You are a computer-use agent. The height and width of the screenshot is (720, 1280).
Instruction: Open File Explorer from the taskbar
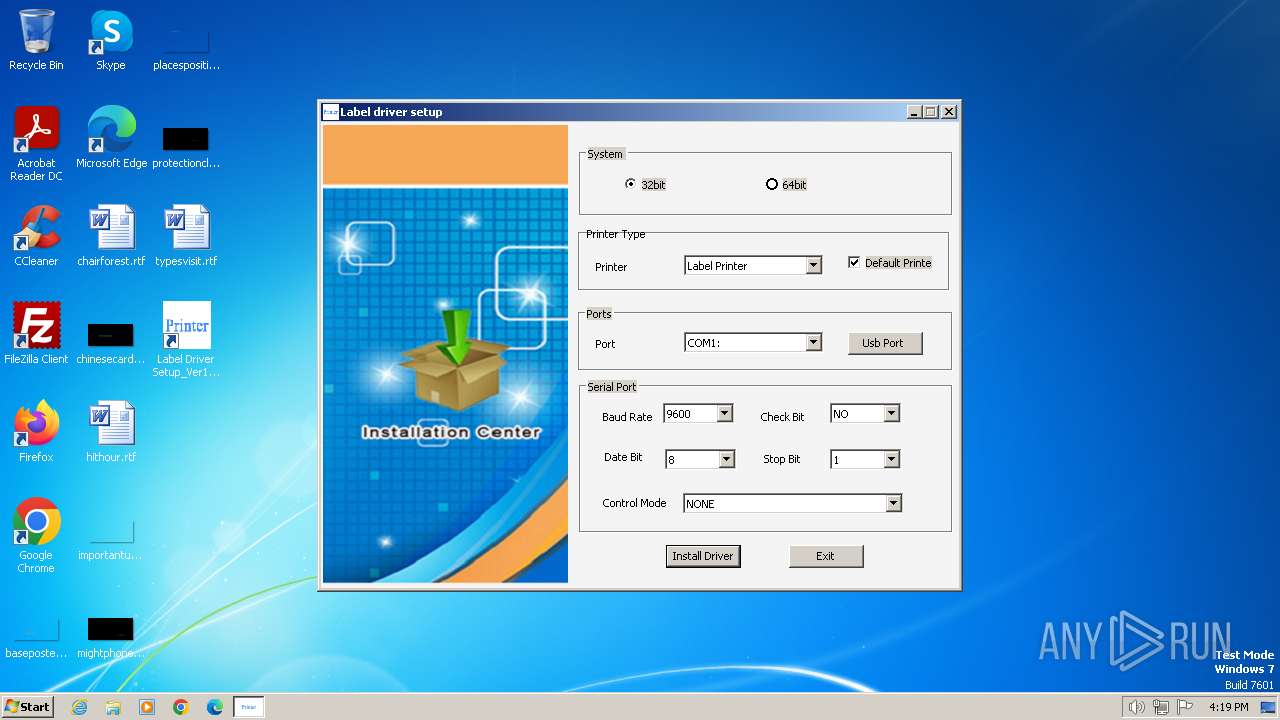pyautogui.click(x=113, y=707)
